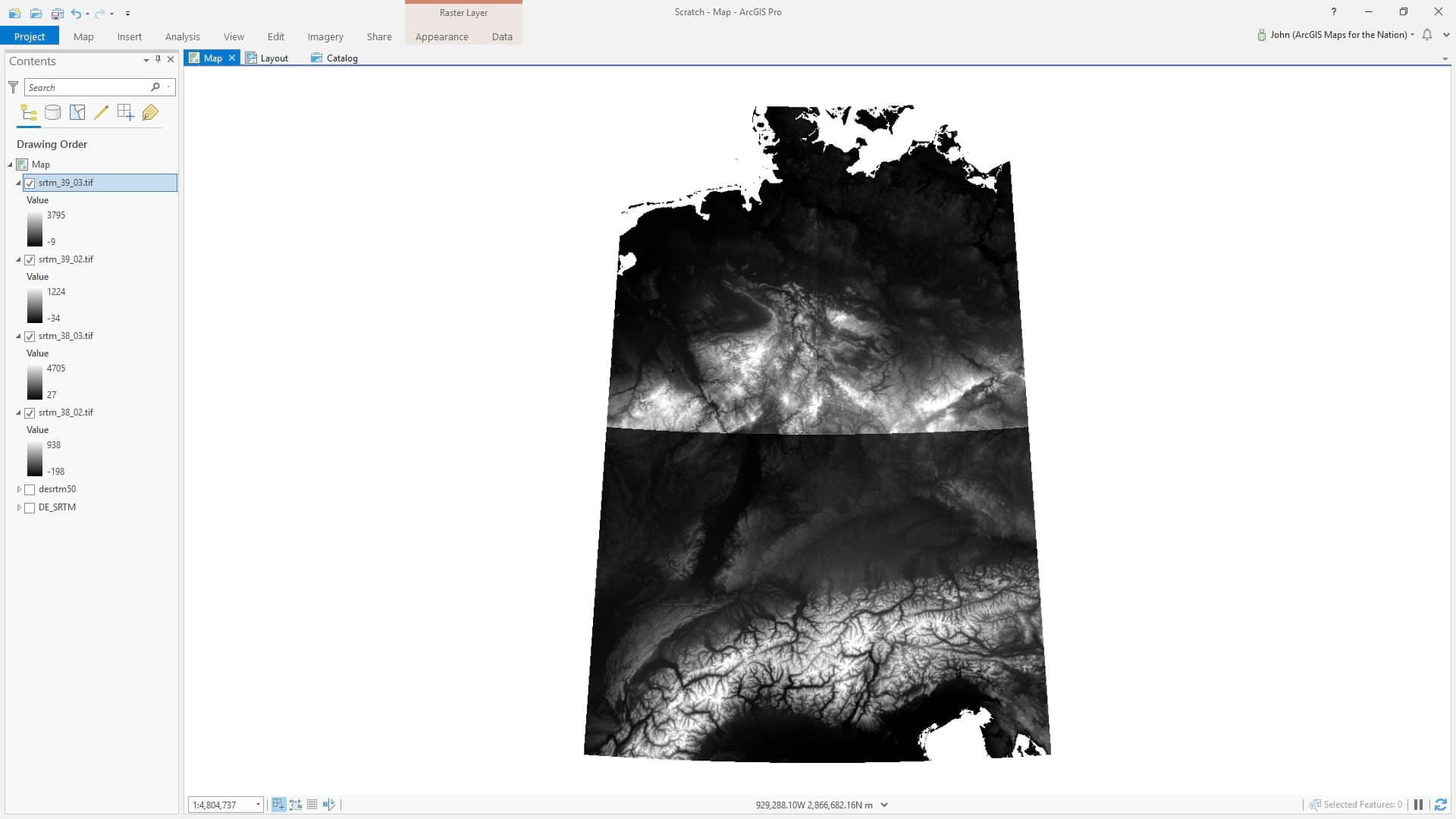Open the Imagery ribbon tab

(x=325, y=36)
